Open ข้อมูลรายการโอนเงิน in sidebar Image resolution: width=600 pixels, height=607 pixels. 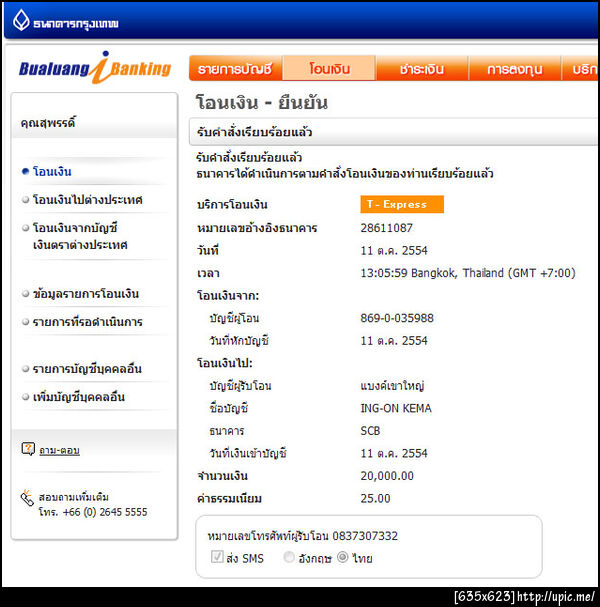coord(86,294)
